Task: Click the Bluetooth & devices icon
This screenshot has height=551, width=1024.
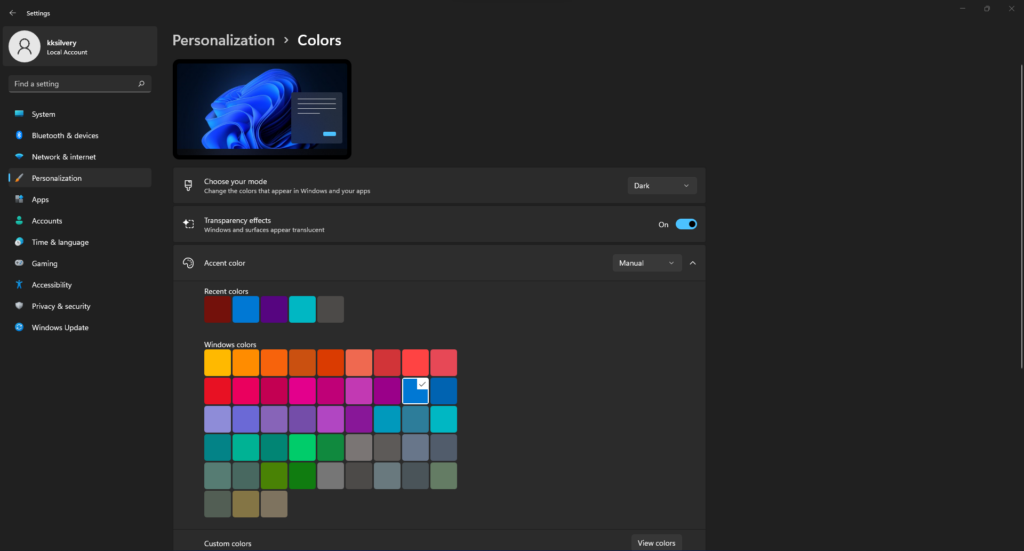Action: pyautogui.click(x=19, y=135)
